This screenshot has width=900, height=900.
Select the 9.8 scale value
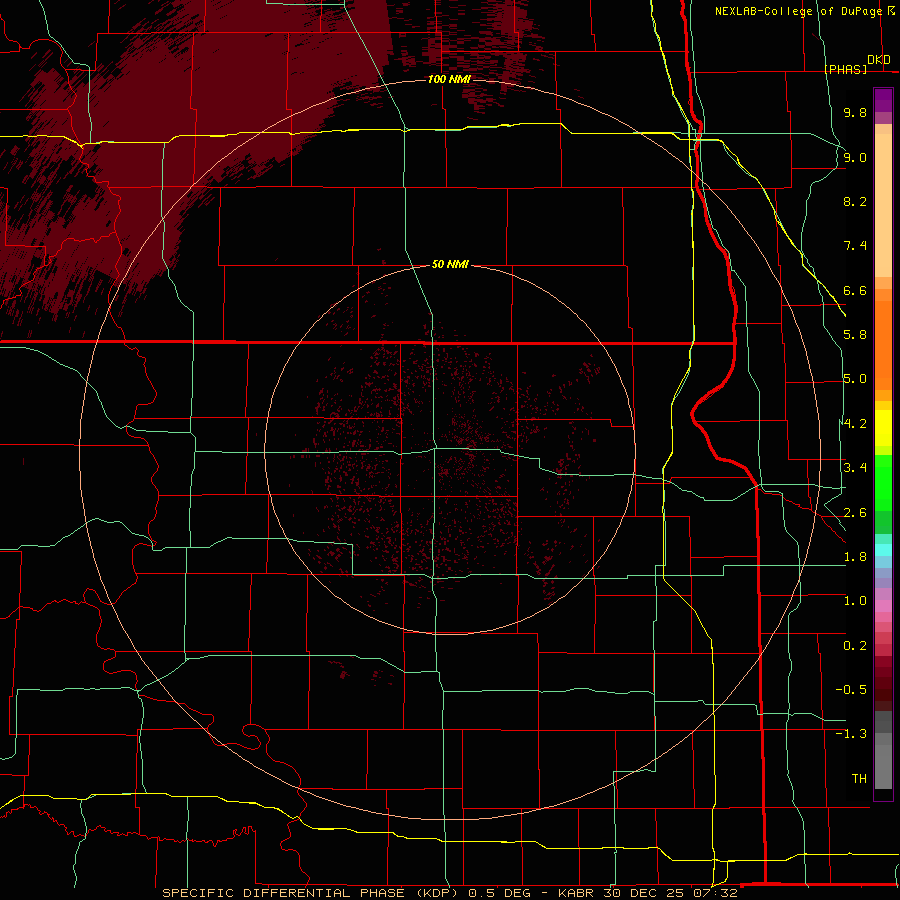[855, 112]
